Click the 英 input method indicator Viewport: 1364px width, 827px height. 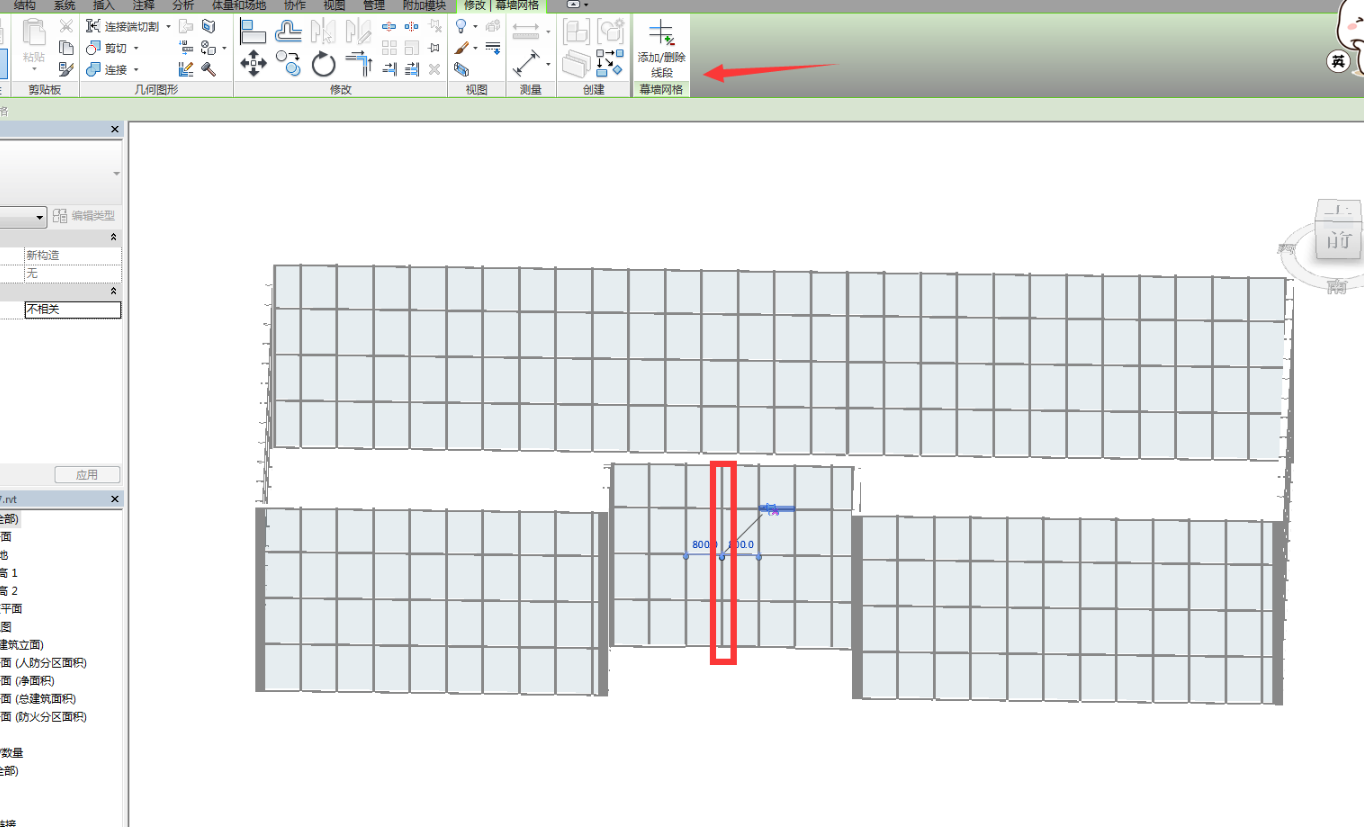click(x=1338, y=62)
